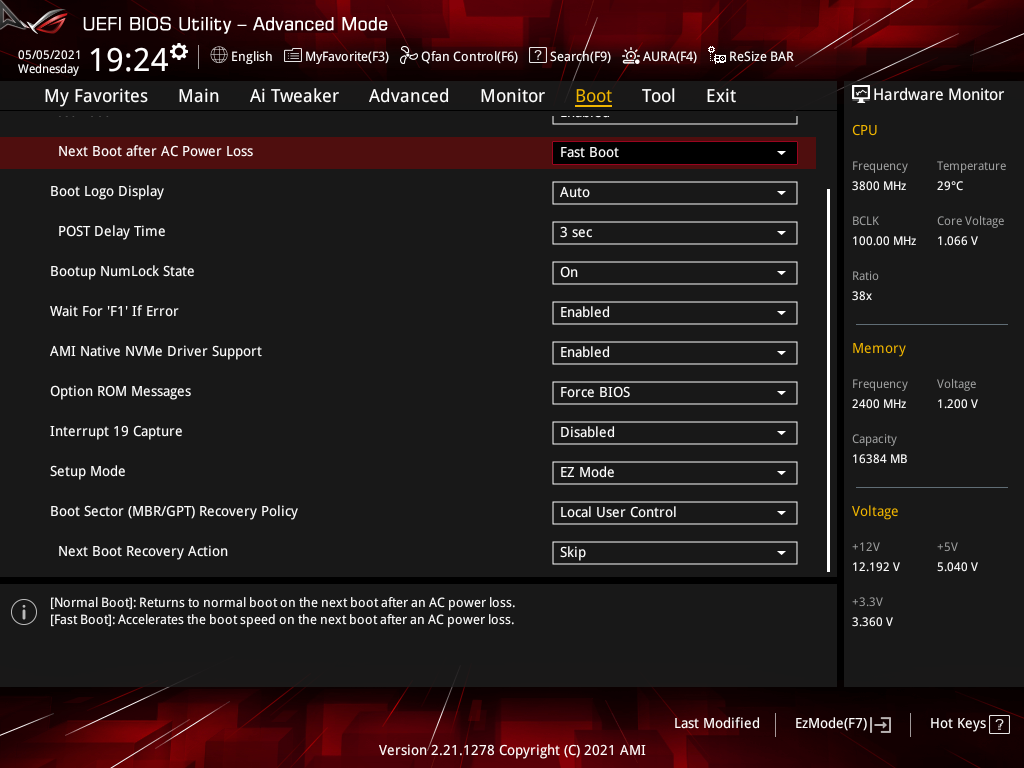Screen dimensions: 1024x768
Task: Click the partially hidden dropdown above Fast Boot
Action: 675,118
